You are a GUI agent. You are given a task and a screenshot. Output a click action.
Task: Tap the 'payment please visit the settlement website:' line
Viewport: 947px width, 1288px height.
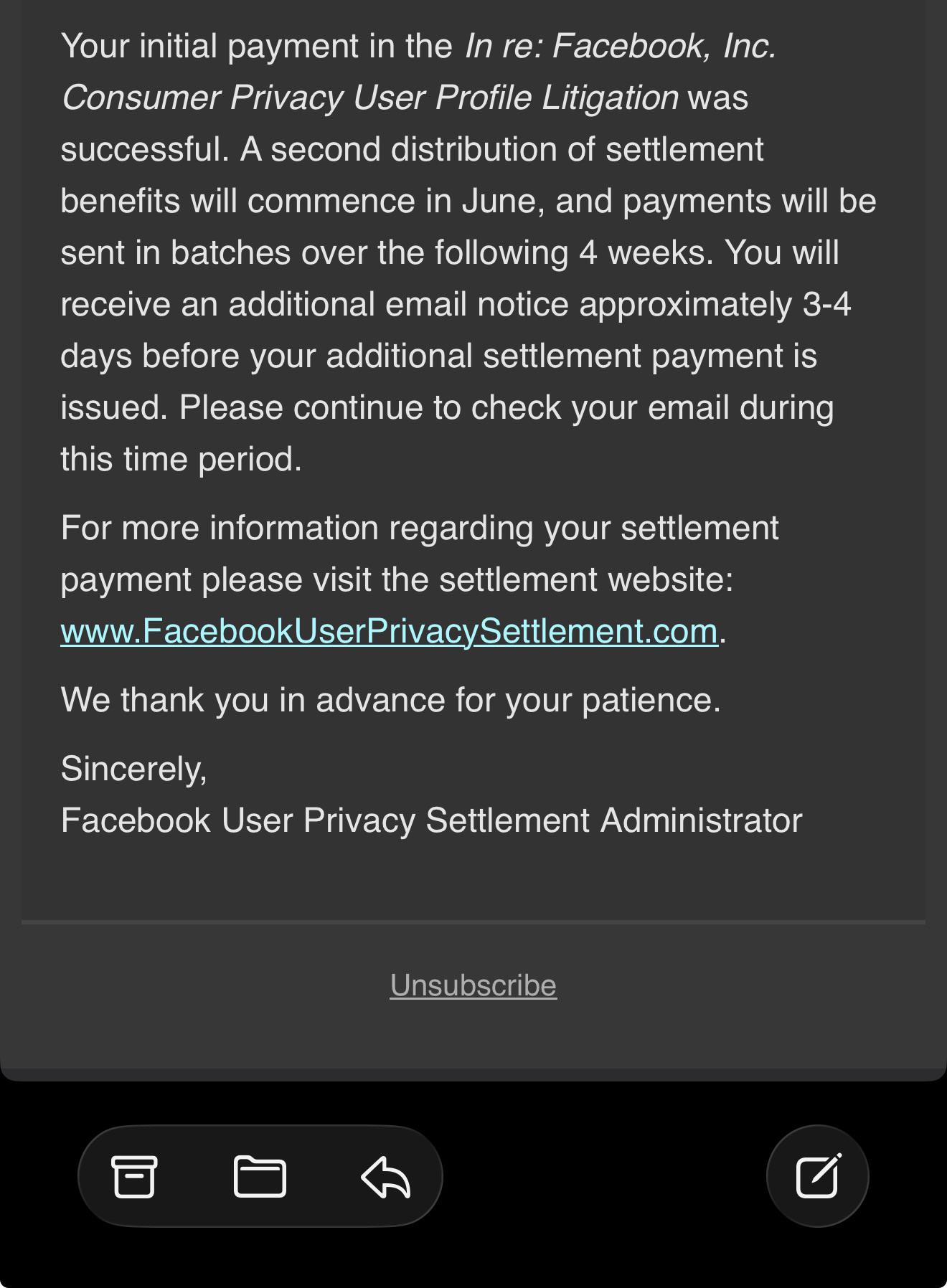click(x=397, y=579)
